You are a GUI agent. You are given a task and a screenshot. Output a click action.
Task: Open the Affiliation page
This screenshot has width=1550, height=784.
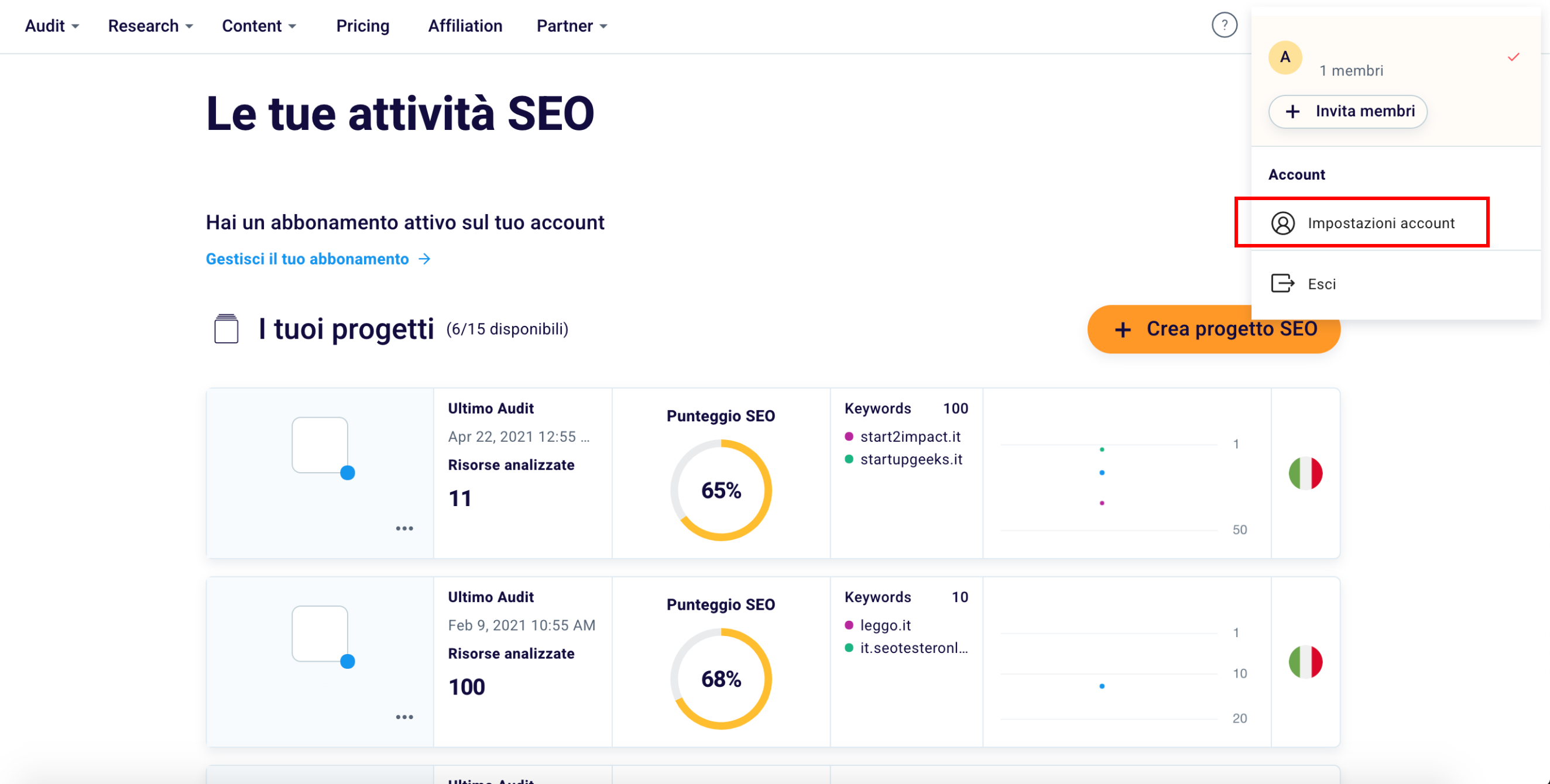click(465, 26)
